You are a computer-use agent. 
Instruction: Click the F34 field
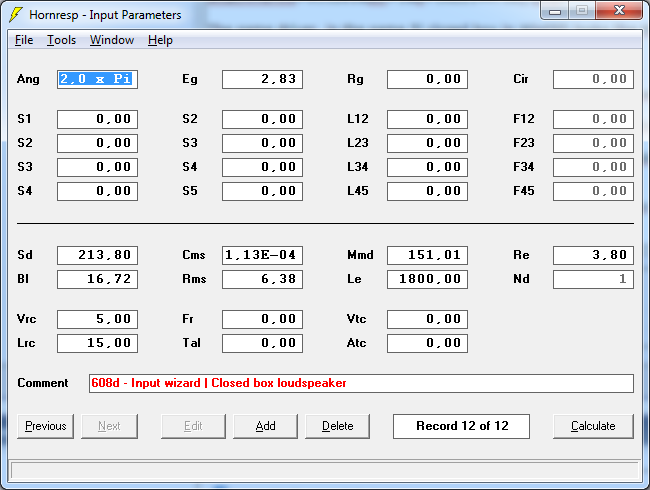pos(593,167)
